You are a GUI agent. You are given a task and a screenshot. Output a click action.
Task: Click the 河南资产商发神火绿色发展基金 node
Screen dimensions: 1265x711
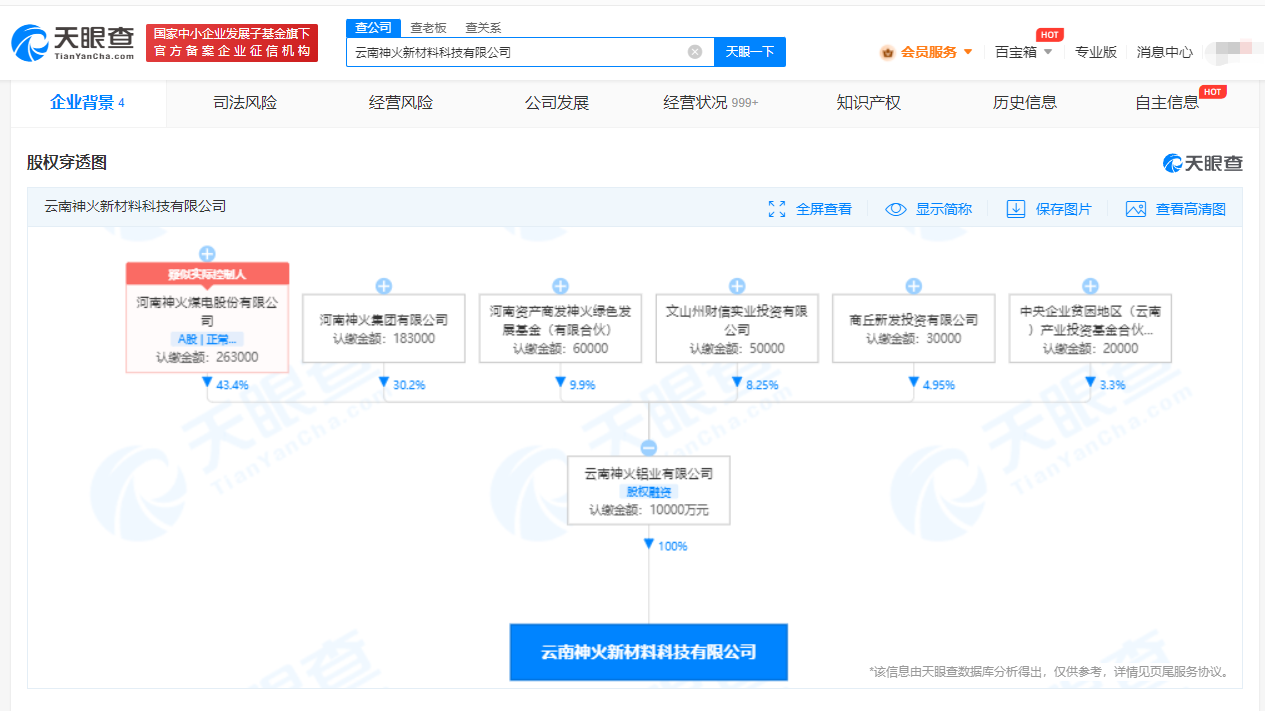tap(560, 328)
